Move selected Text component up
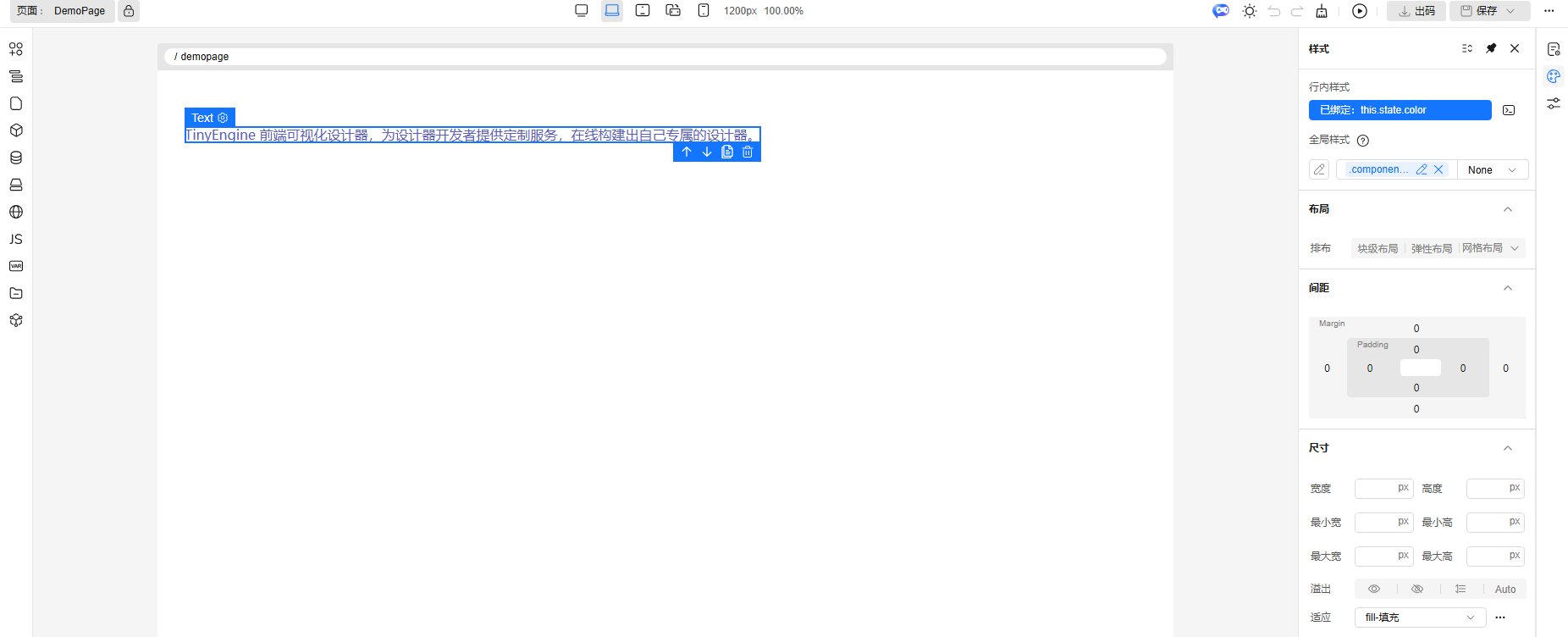 tap(687, 152)
